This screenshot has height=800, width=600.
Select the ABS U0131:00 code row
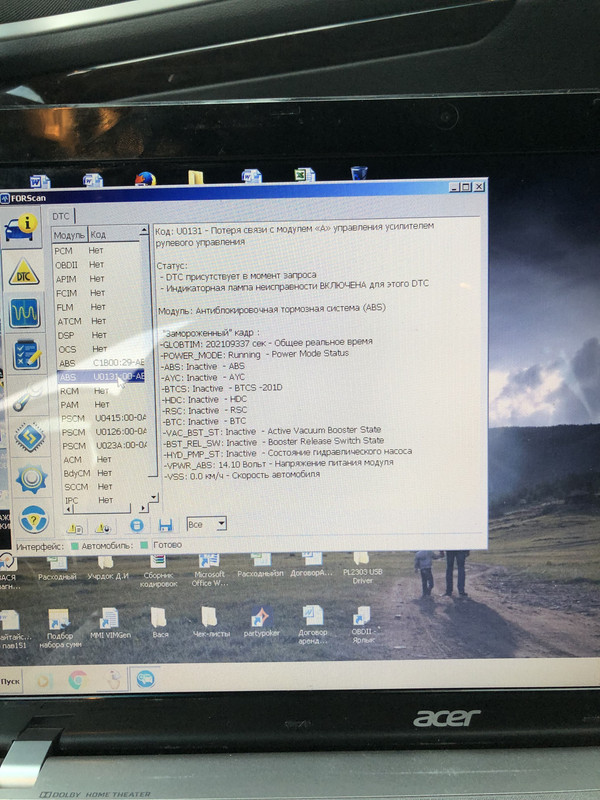[x=102, y=377]
